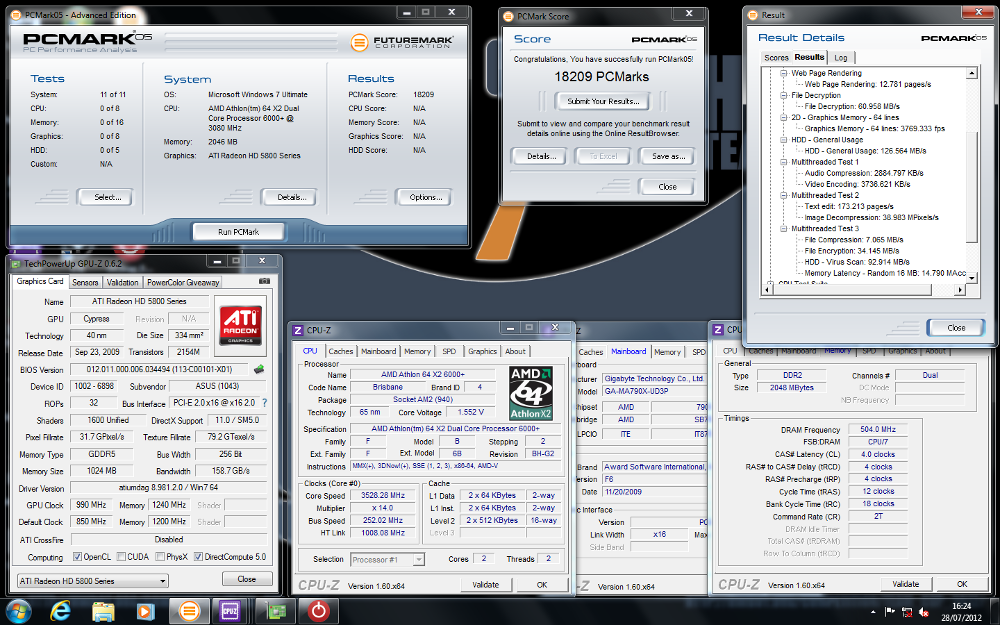Viewport: 1000px width, 625px height.
Task: Open Windows Explorer folder taskbar icon
Action: 103,612
